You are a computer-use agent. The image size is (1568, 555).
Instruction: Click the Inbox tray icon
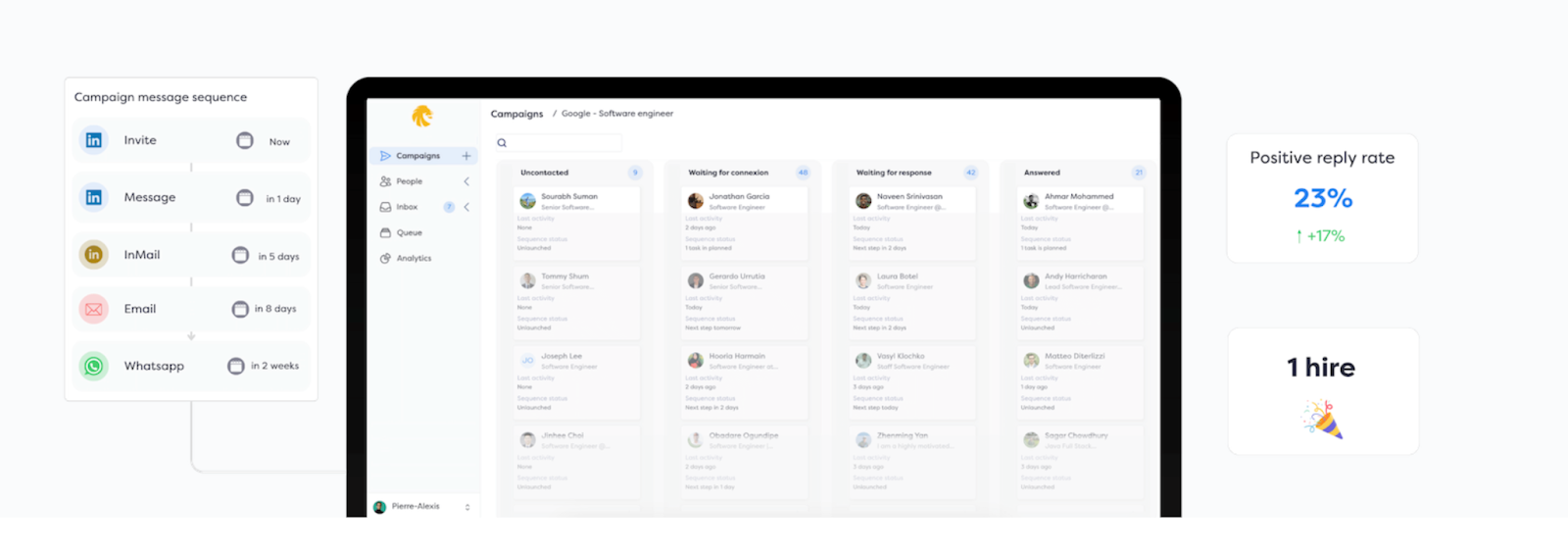pos(385,207)
